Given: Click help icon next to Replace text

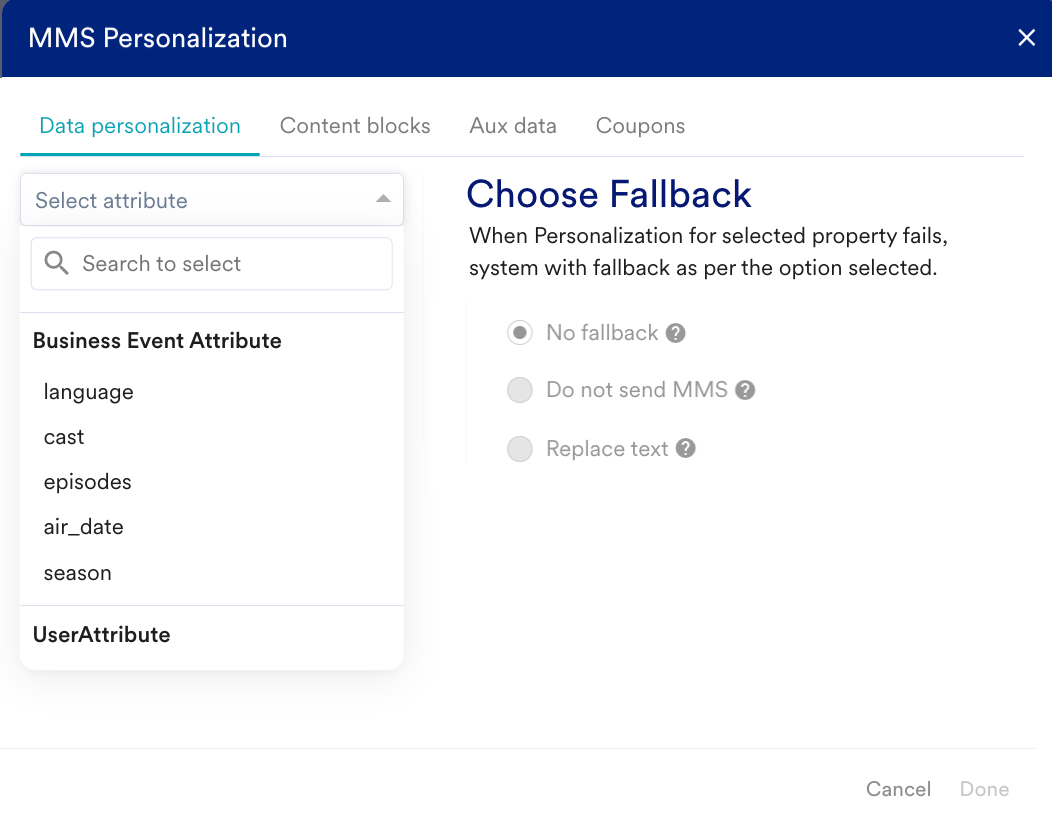Looking at the screenshot, I should [685, 449].
